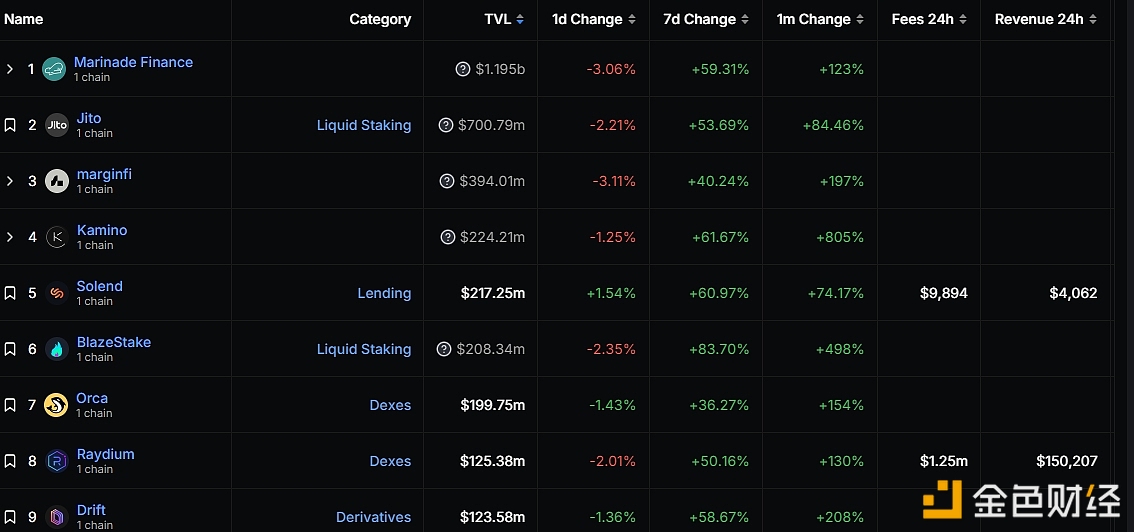Click the Solend logo icon
The height and width of the screenshot is (532, 1134).
point(57,293)
